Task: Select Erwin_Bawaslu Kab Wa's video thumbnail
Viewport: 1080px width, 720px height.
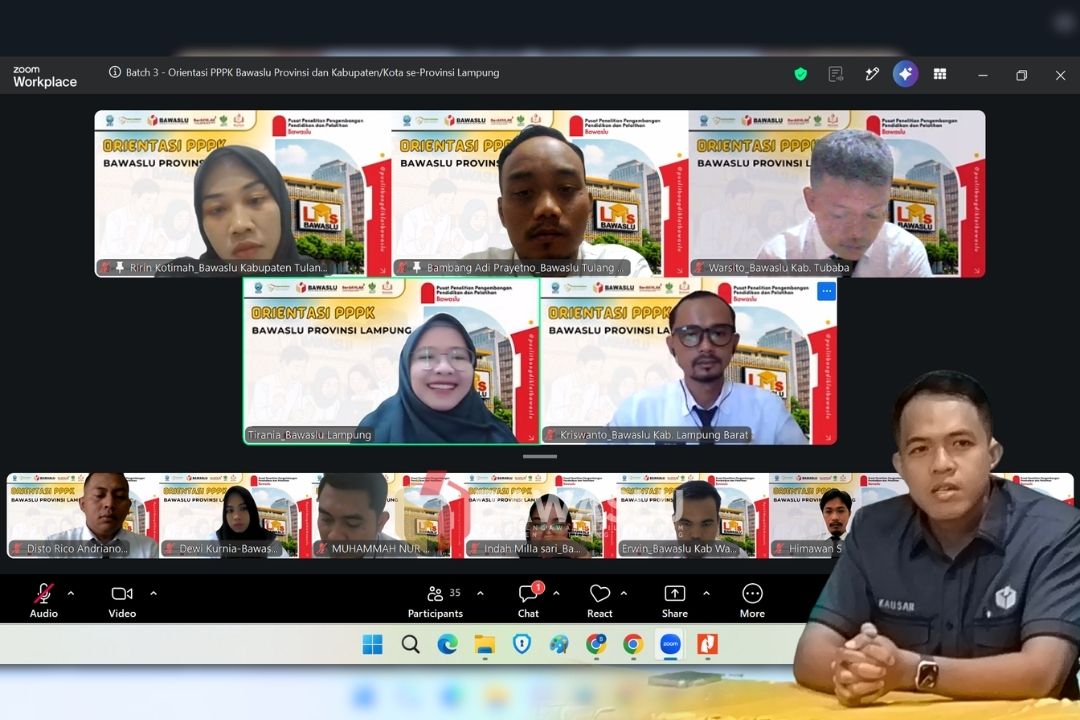Action: click(692, 515)
